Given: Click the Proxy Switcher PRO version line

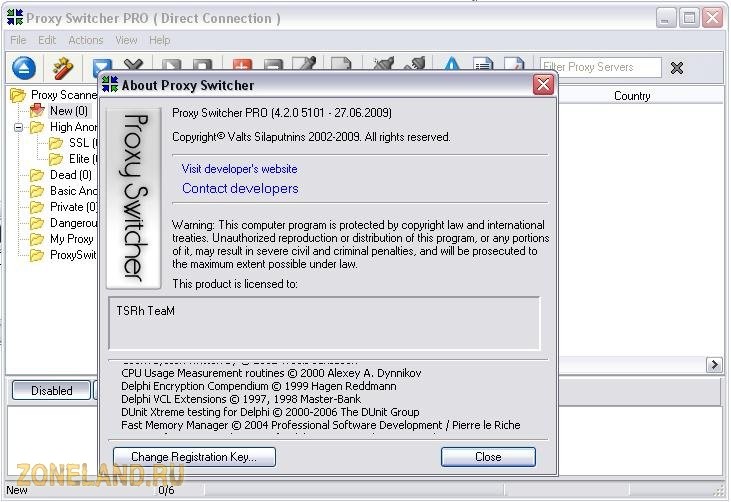Looking at the screenshot, I should 282,113.
